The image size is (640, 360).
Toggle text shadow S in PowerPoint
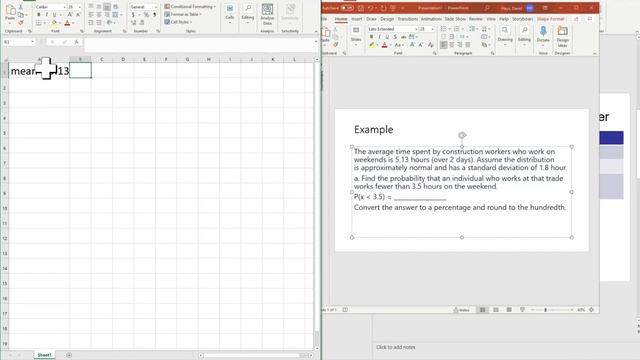[395, 37]
